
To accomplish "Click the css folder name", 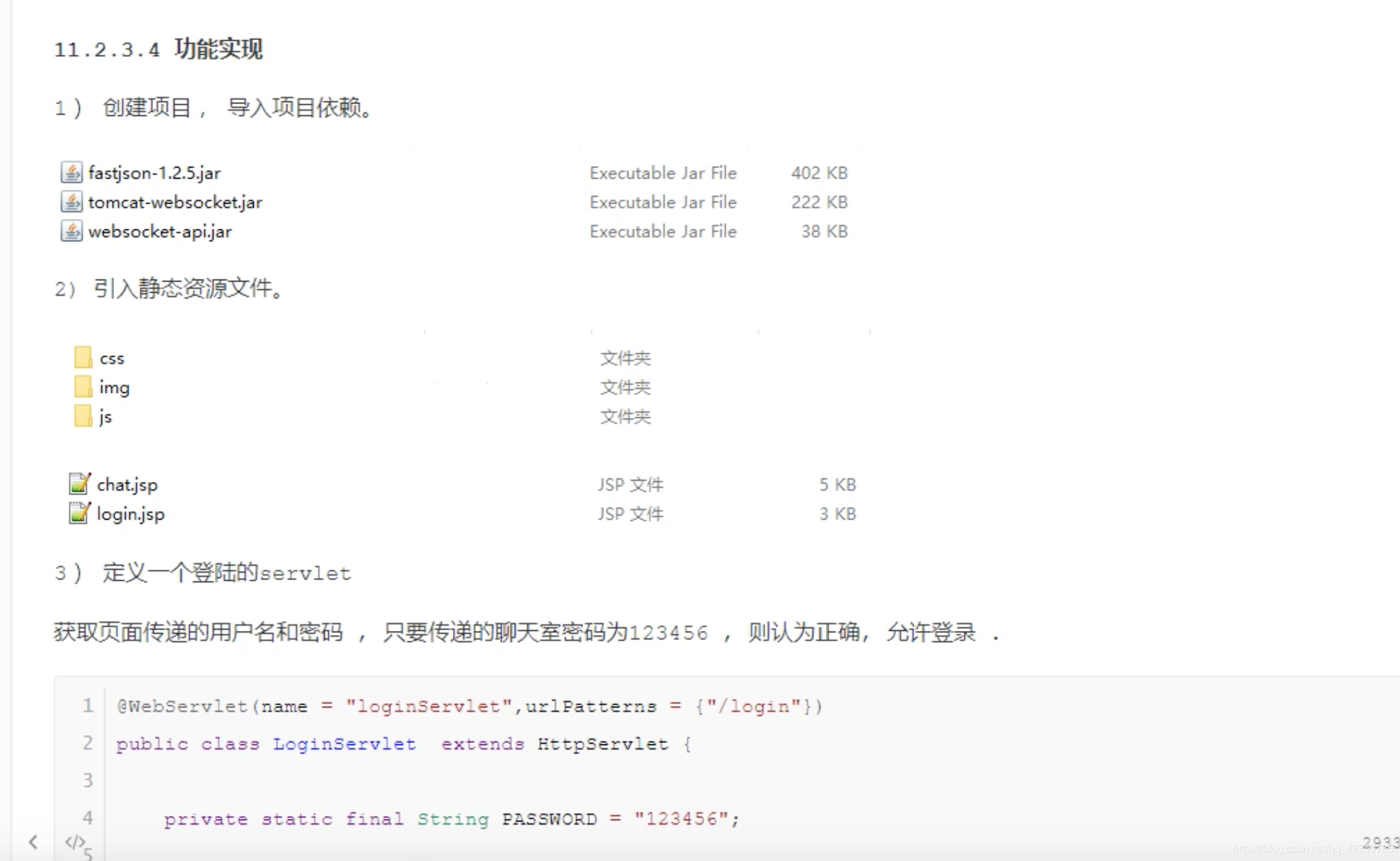I will tap(112, 359).
